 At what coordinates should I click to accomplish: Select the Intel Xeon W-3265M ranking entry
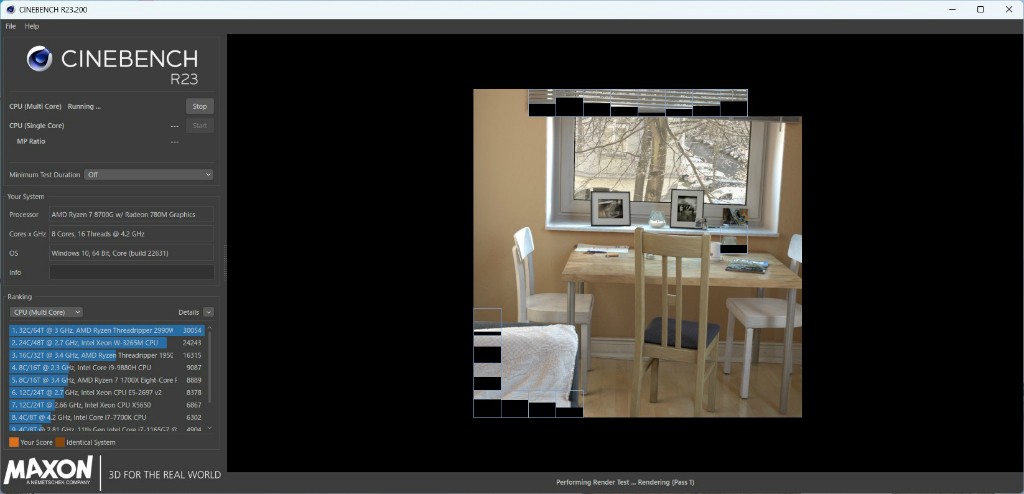pos(107,342)
